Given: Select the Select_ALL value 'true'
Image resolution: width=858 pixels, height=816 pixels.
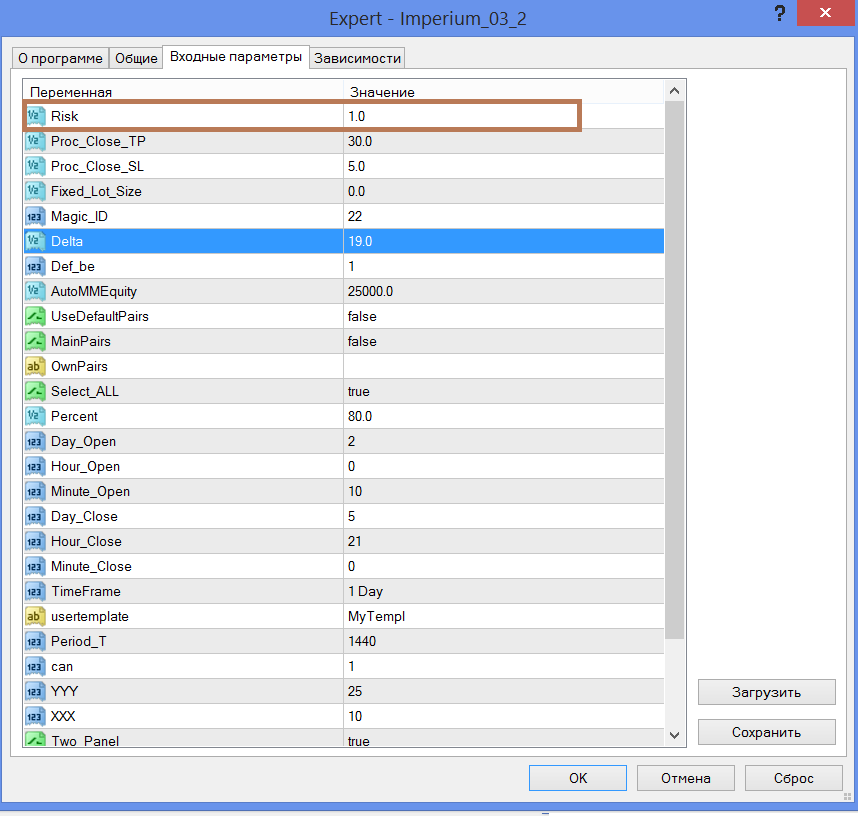Looking at the screenshot, I should coord(358,391).
